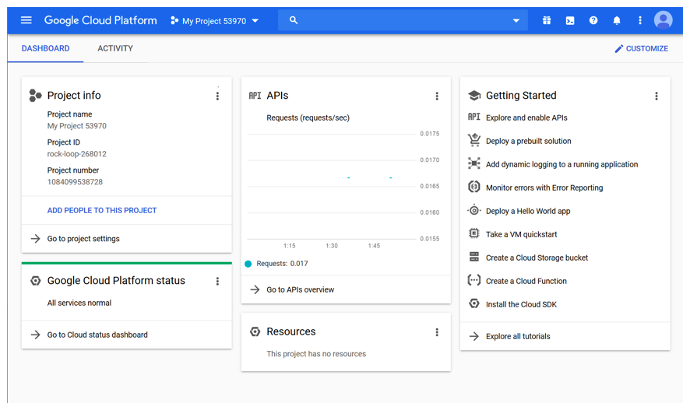Click the Requests (requests/sec) chart title
This screenshot has width=692, height=409.
pos(308,118)
